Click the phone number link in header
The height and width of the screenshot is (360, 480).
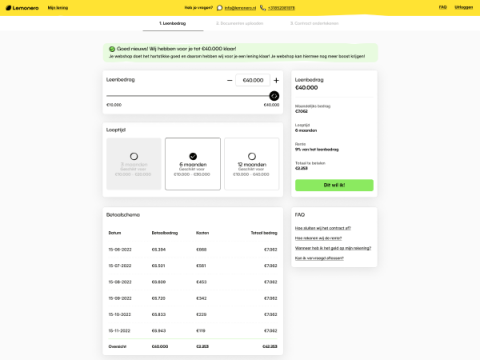[282, 8]
